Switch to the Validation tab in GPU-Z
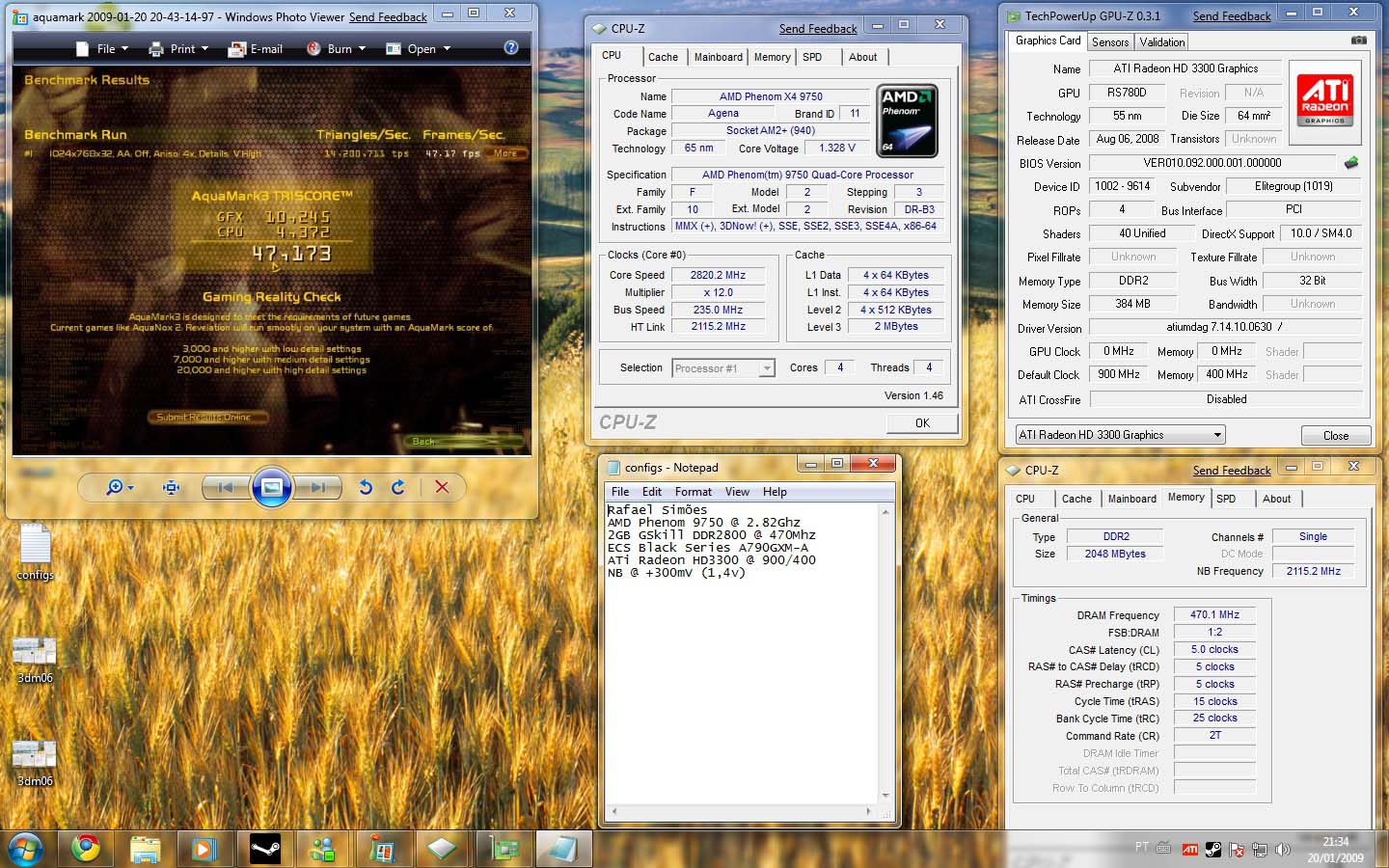Image resolution: width=1389 pixels, height=868 pixels. click(1162, 42)
